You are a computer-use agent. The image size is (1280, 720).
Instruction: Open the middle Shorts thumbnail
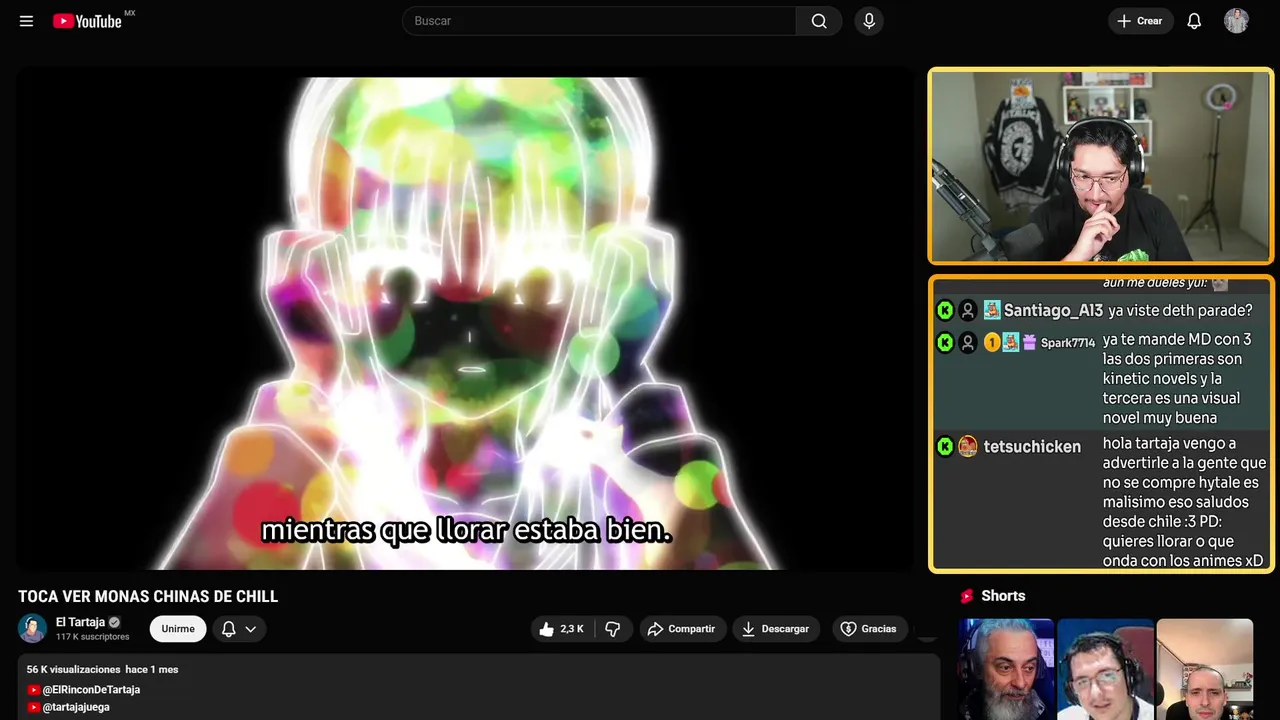[x=1105, y=669]
